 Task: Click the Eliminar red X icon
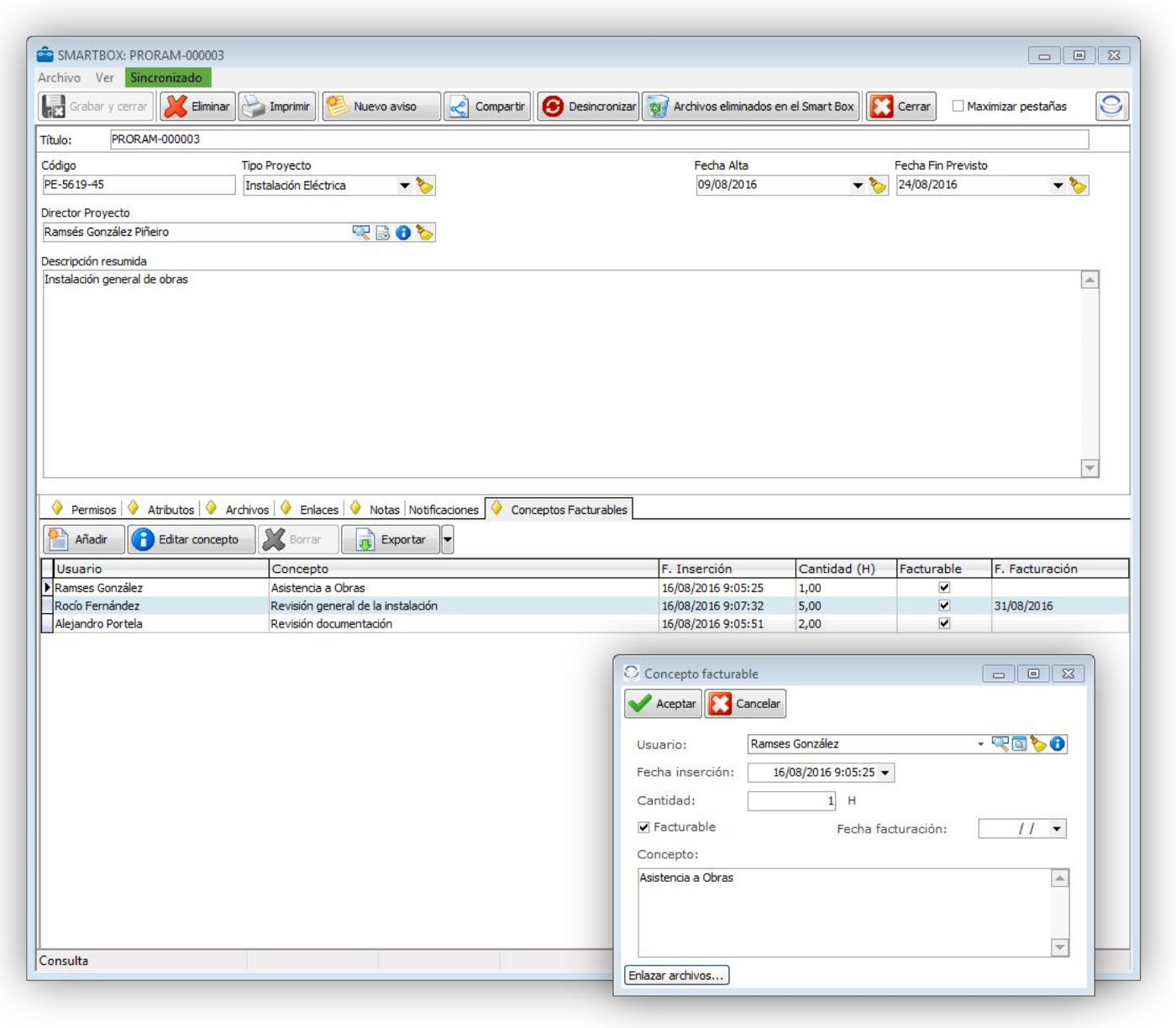(176, 107)
